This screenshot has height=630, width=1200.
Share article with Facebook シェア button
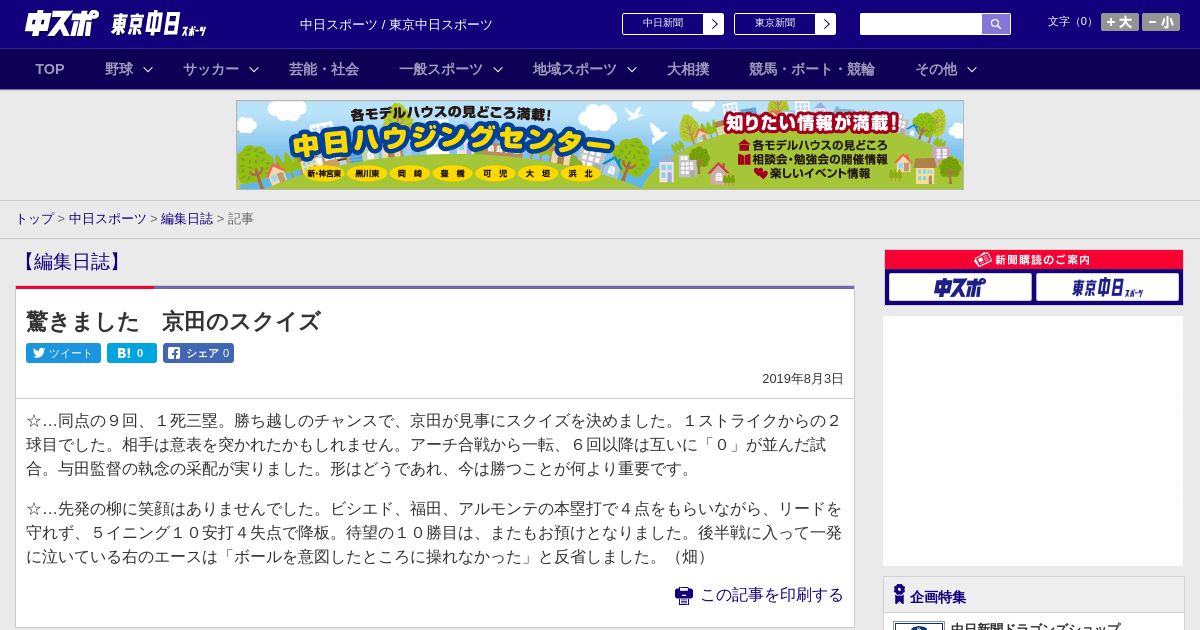click(x=198, y=353)
